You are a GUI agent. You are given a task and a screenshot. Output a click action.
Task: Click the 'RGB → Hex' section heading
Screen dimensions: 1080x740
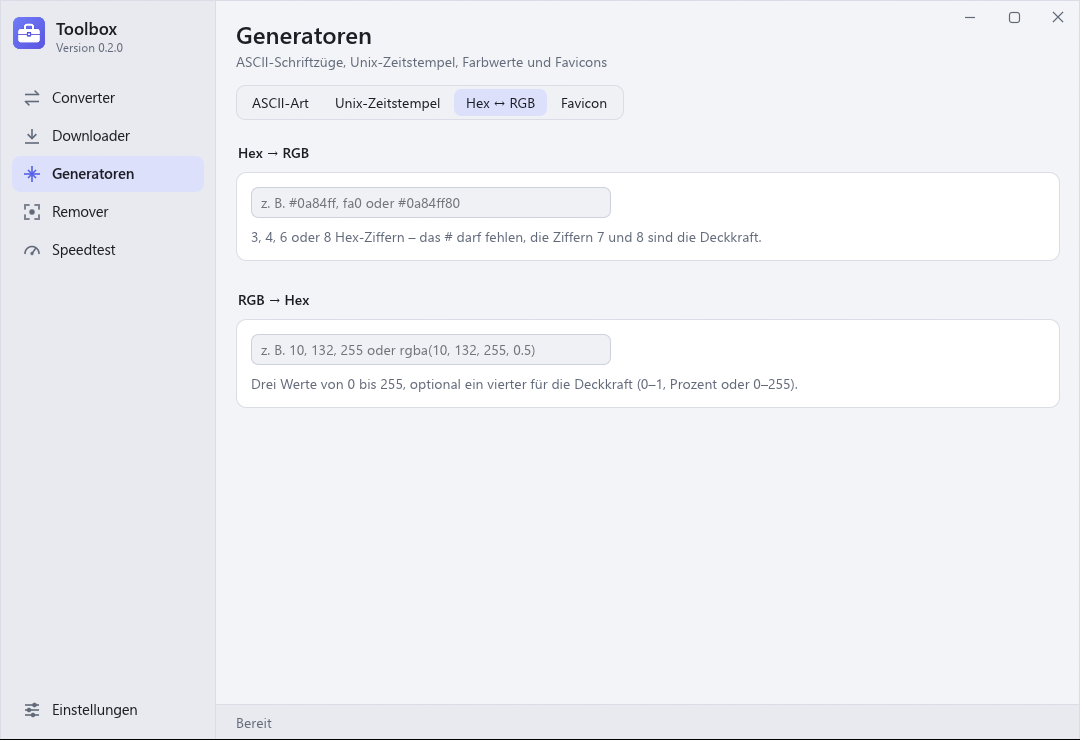273,300
